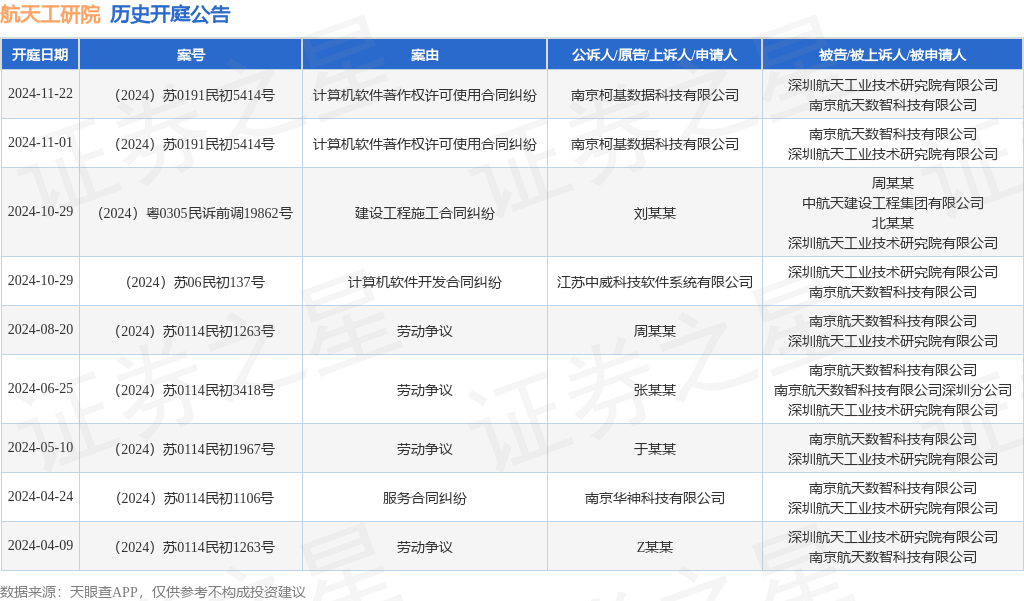Click 南京航天数智科技有限公司 in the 南京华神科技 row

coord(893,488)
